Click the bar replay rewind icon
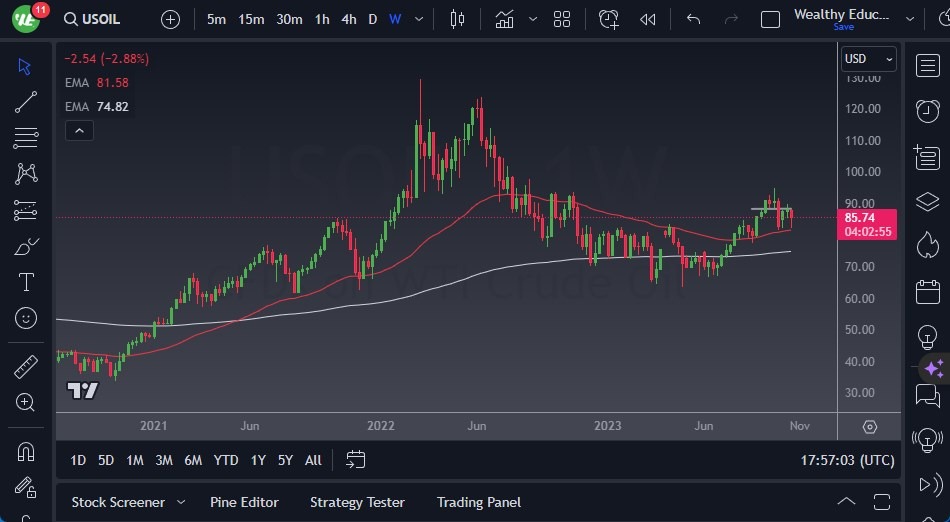Screen dimensions: 950x522 click(648, 19)
